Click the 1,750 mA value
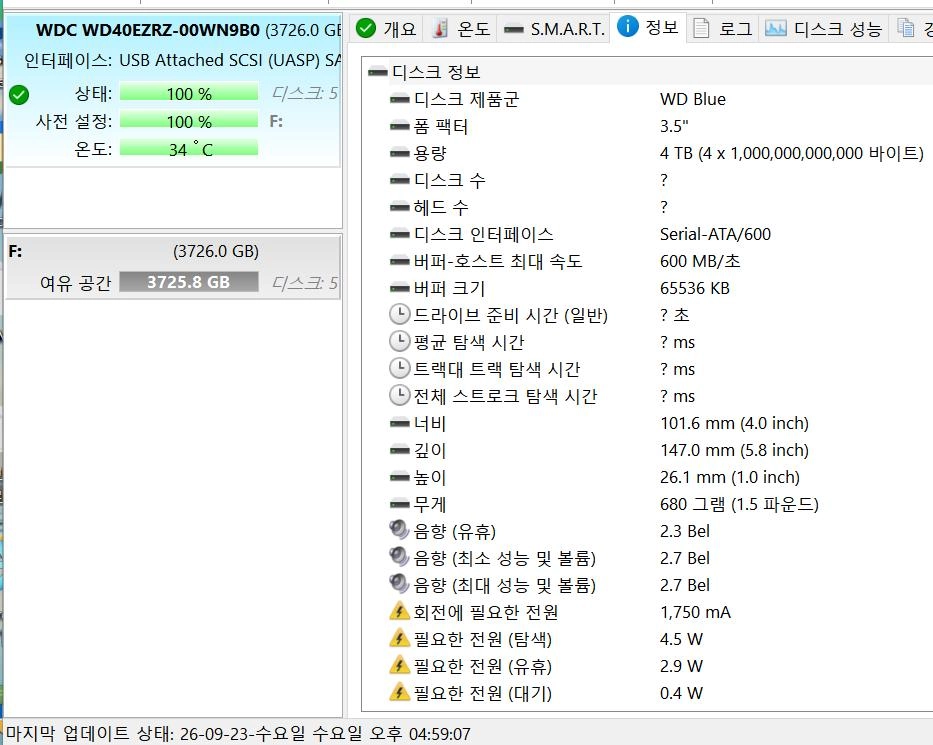Screen dimensions: 933x745 [695, 612]
